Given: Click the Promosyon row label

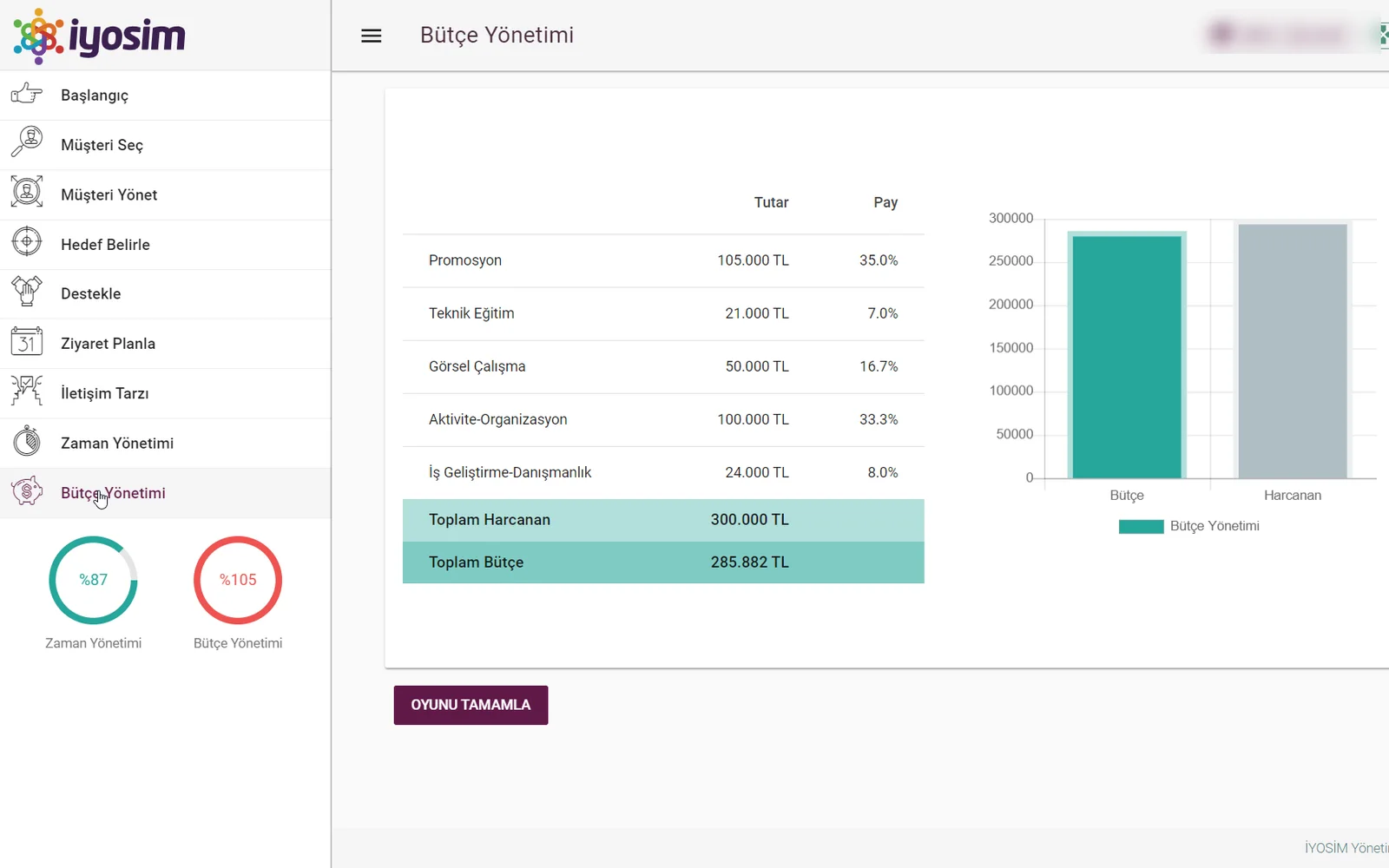Looking at the screenshot, I should coord(465,260).
